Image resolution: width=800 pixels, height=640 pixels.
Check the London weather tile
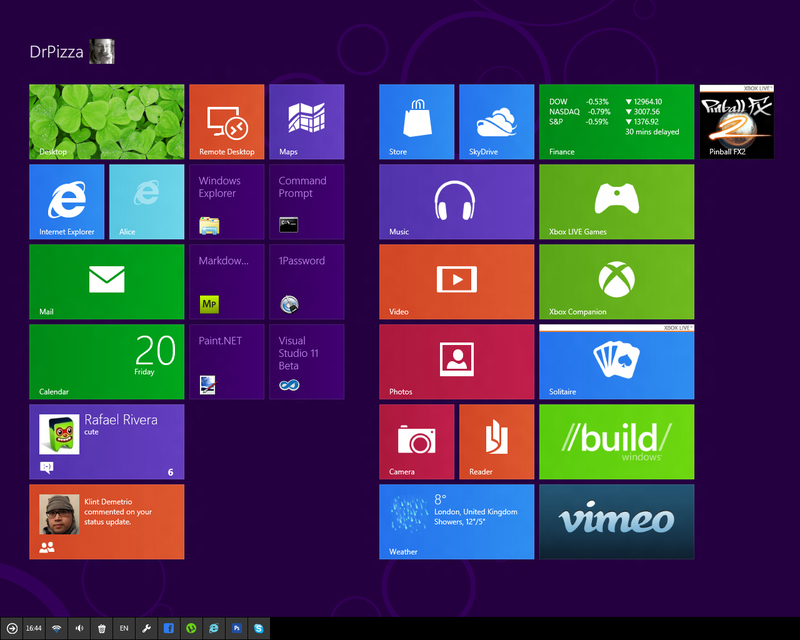tap(456, 522)
